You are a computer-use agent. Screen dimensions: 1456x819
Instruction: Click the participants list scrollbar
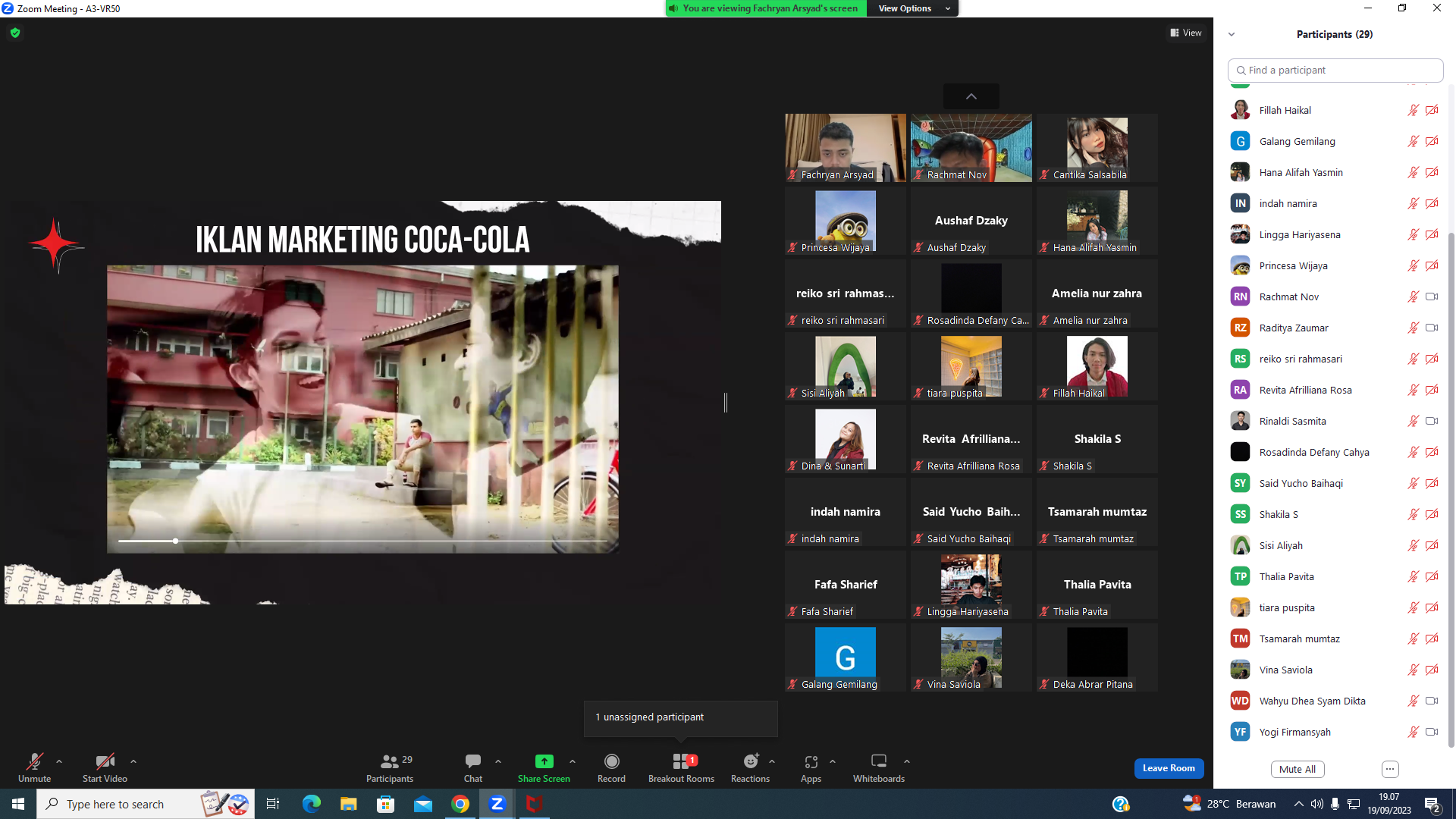coord(1451,489)
